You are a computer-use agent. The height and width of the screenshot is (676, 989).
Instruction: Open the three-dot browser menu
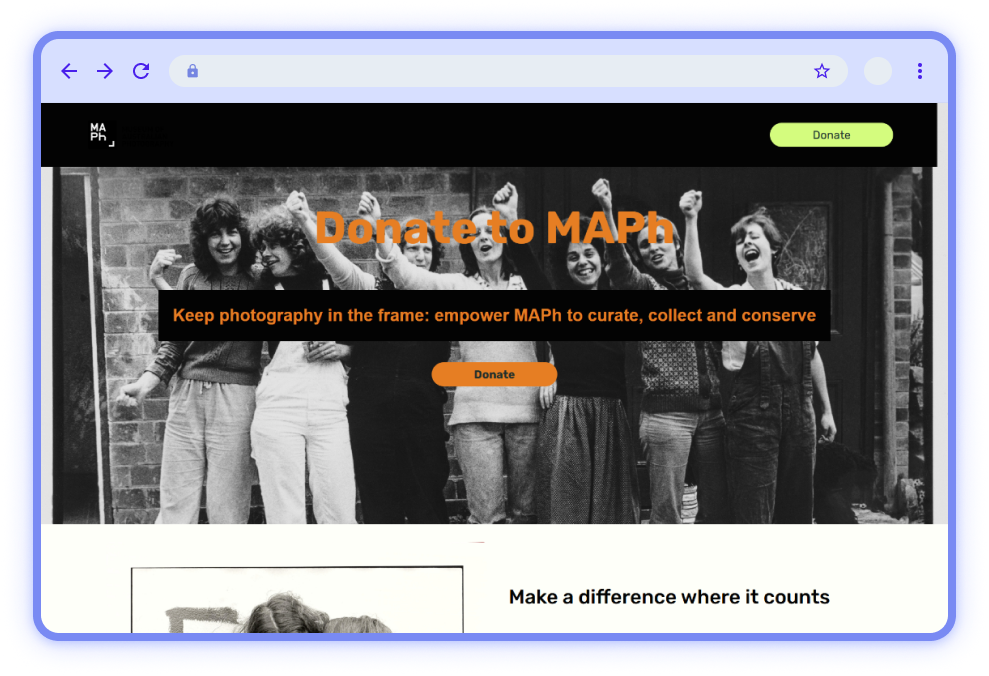tap(920, 71)
